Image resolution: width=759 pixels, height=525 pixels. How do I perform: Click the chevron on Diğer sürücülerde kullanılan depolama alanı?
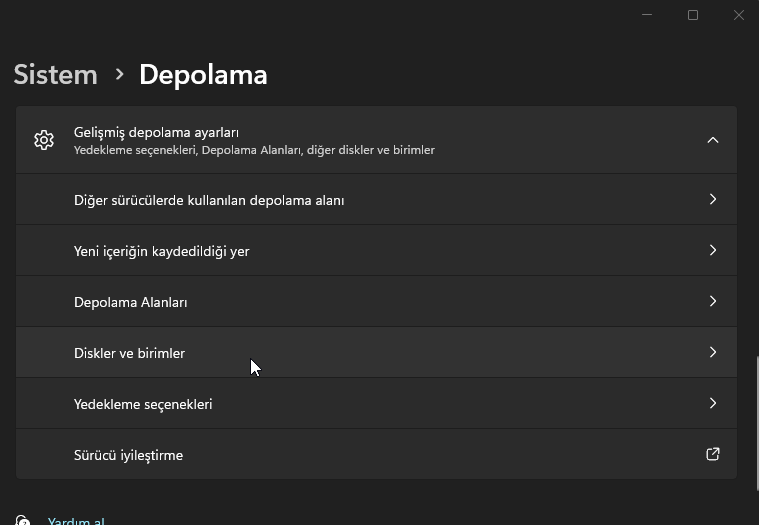click(x=713, y=199)
